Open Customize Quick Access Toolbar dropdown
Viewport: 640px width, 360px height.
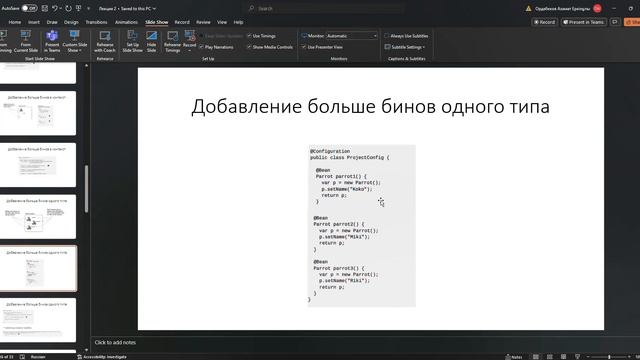tap(88, 8)
